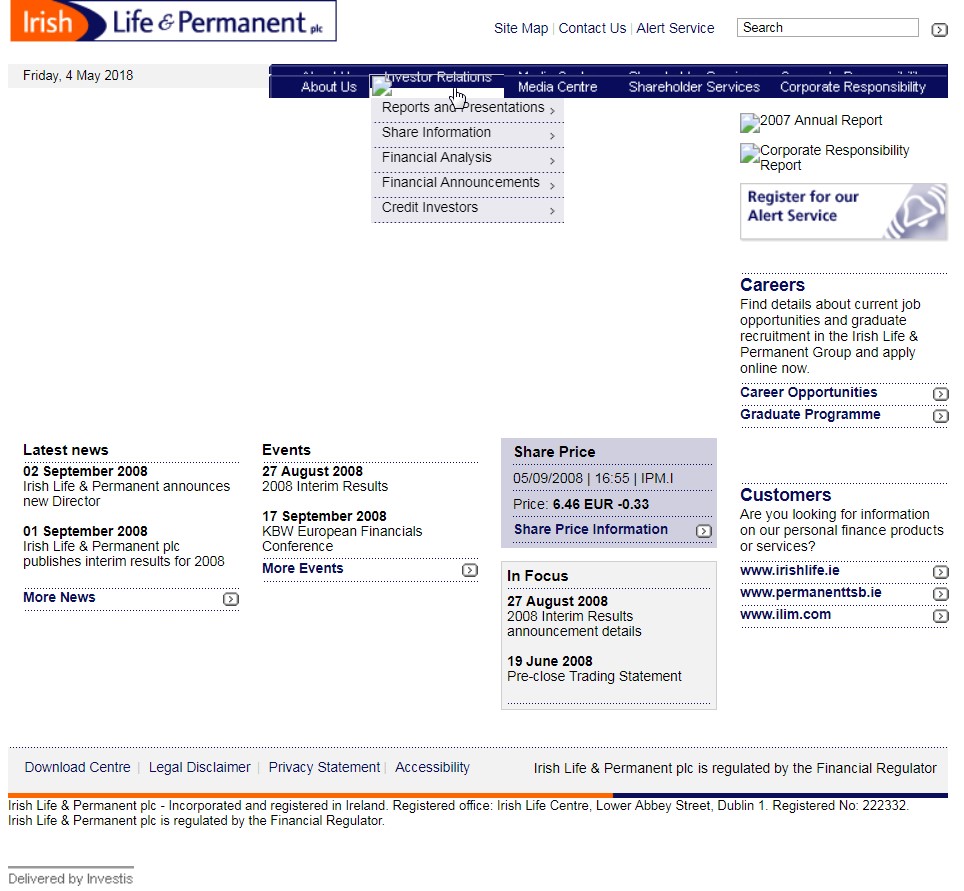
Task: Visit the www.permanenttsb.ie link
Action: tap(810, 592)
